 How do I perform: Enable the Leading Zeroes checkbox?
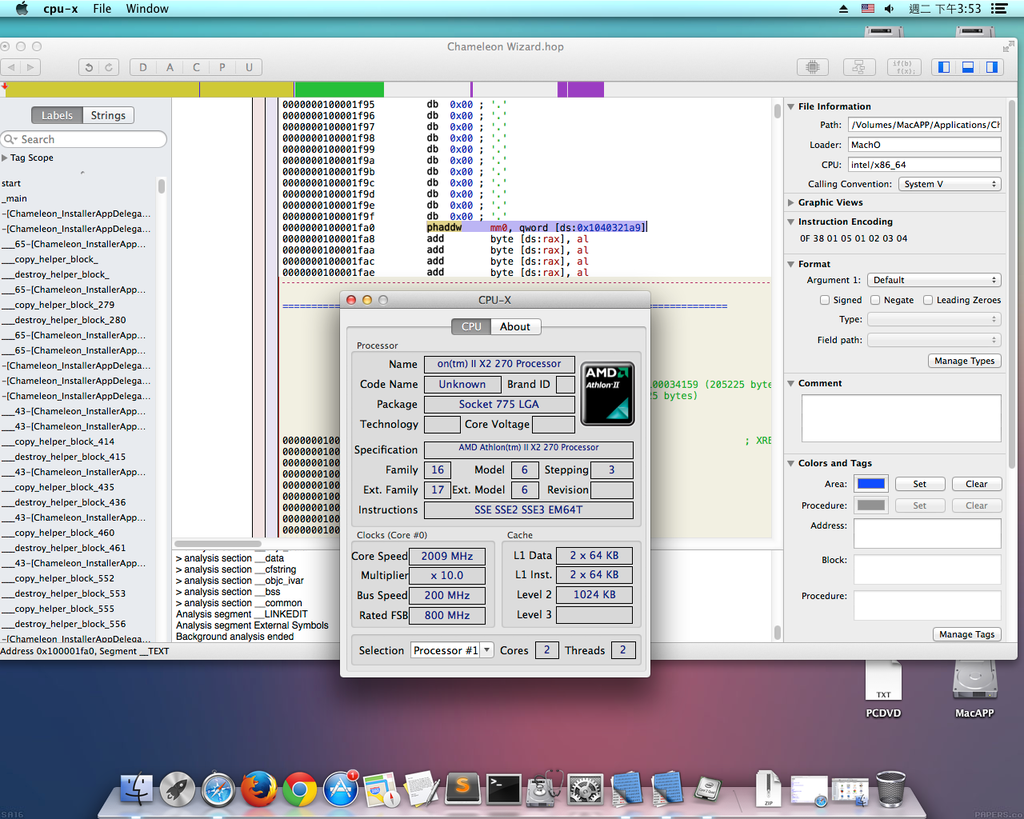(928, 300)
